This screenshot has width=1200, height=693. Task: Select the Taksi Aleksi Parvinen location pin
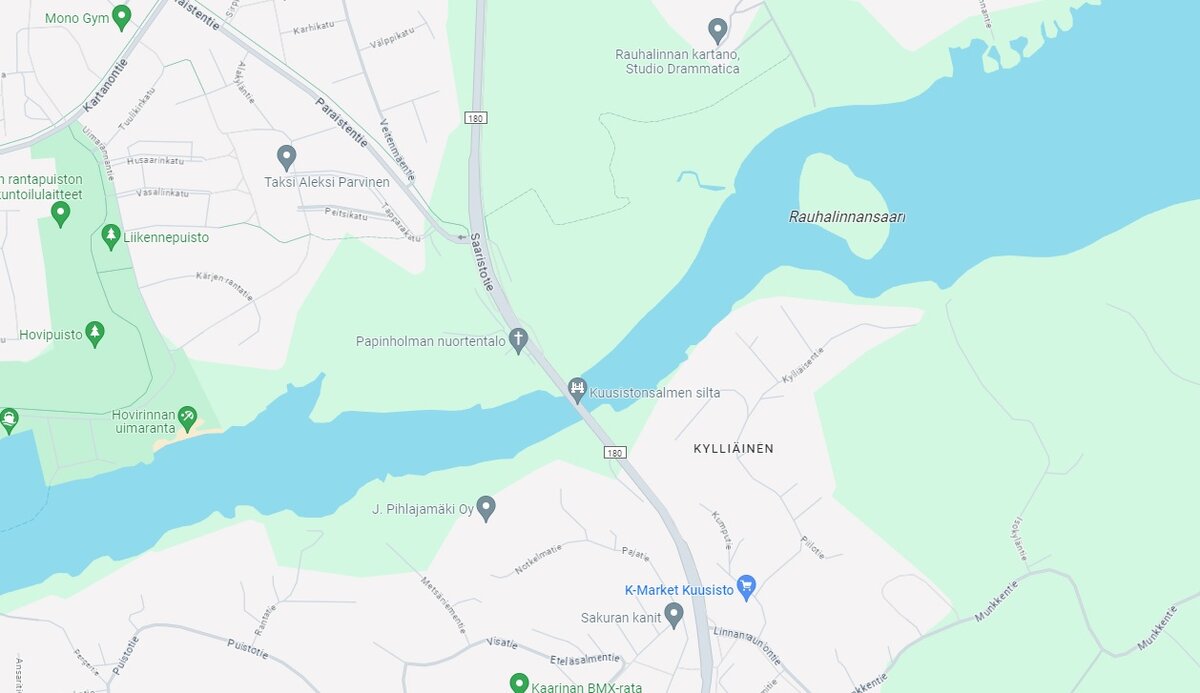[286, 157]
